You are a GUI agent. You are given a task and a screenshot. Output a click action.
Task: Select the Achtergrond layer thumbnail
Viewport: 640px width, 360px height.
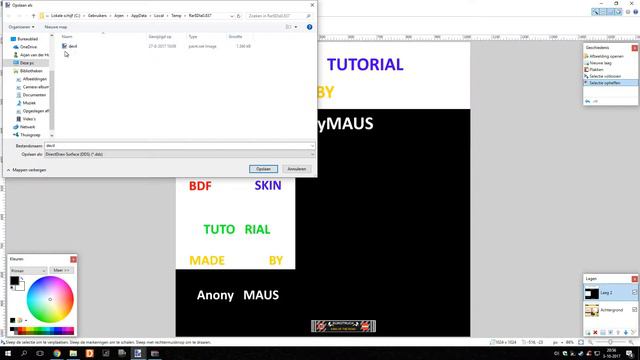click(x=591, y=310)
